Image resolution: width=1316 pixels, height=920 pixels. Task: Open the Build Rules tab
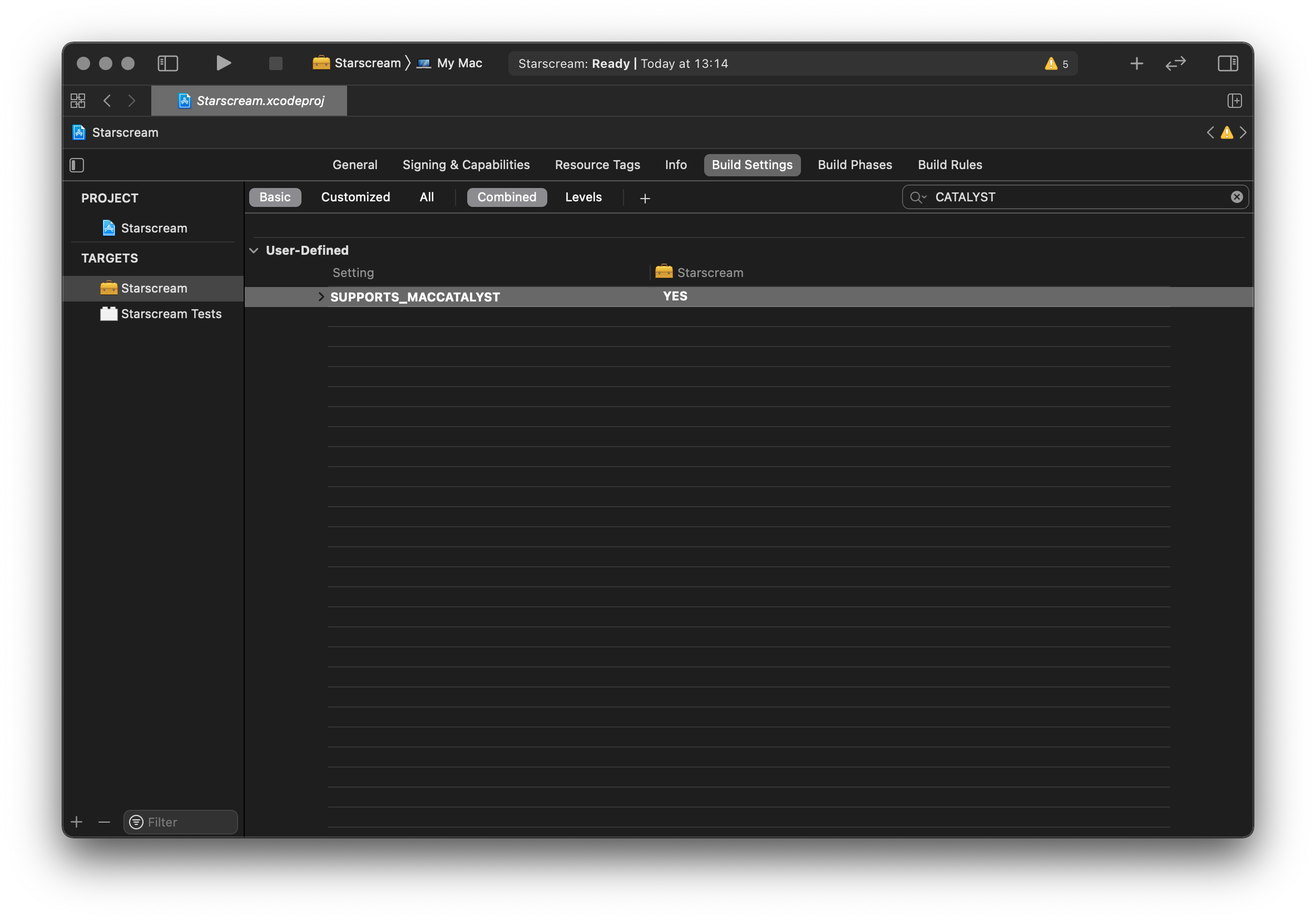pos(950,165)
